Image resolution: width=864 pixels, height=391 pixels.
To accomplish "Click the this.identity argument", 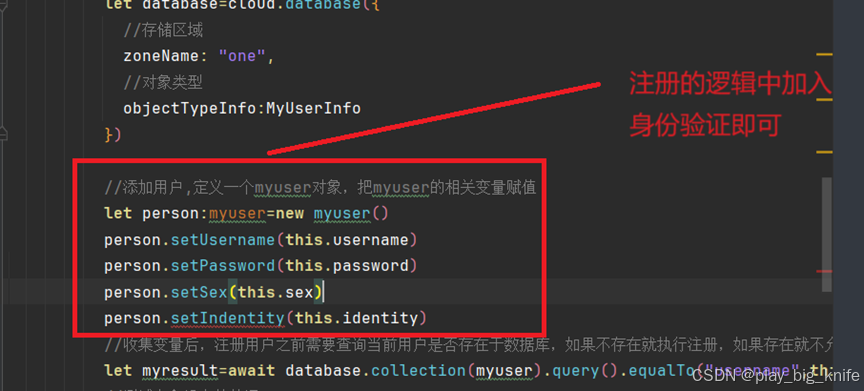I will (x=357, y=318).
